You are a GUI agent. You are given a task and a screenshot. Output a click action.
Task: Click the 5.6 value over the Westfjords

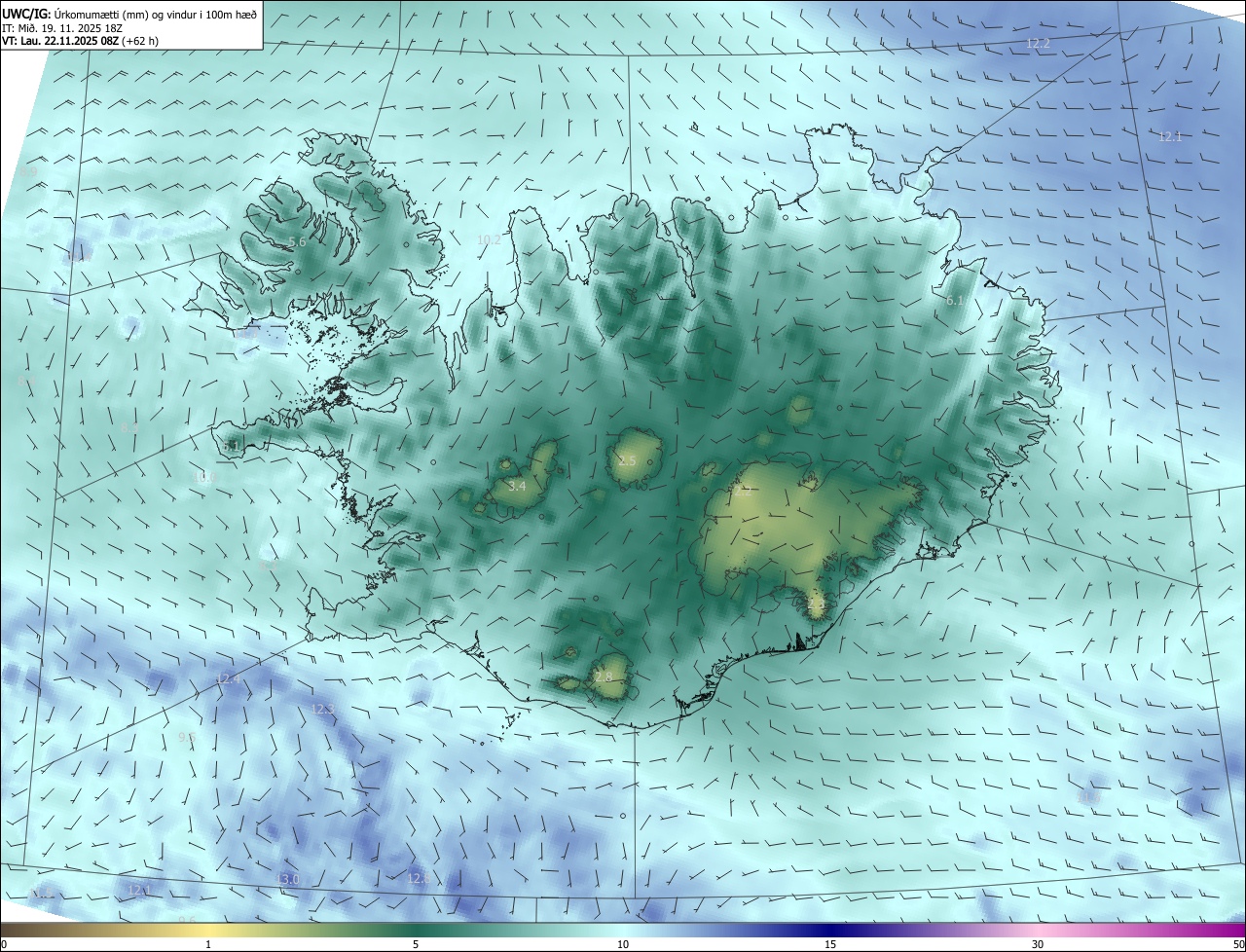297,241
